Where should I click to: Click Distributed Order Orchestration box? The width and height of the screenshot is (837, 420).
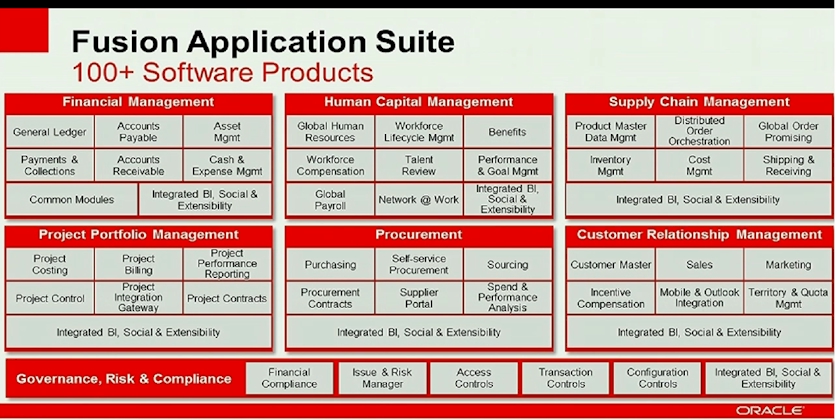click(699, 132)
